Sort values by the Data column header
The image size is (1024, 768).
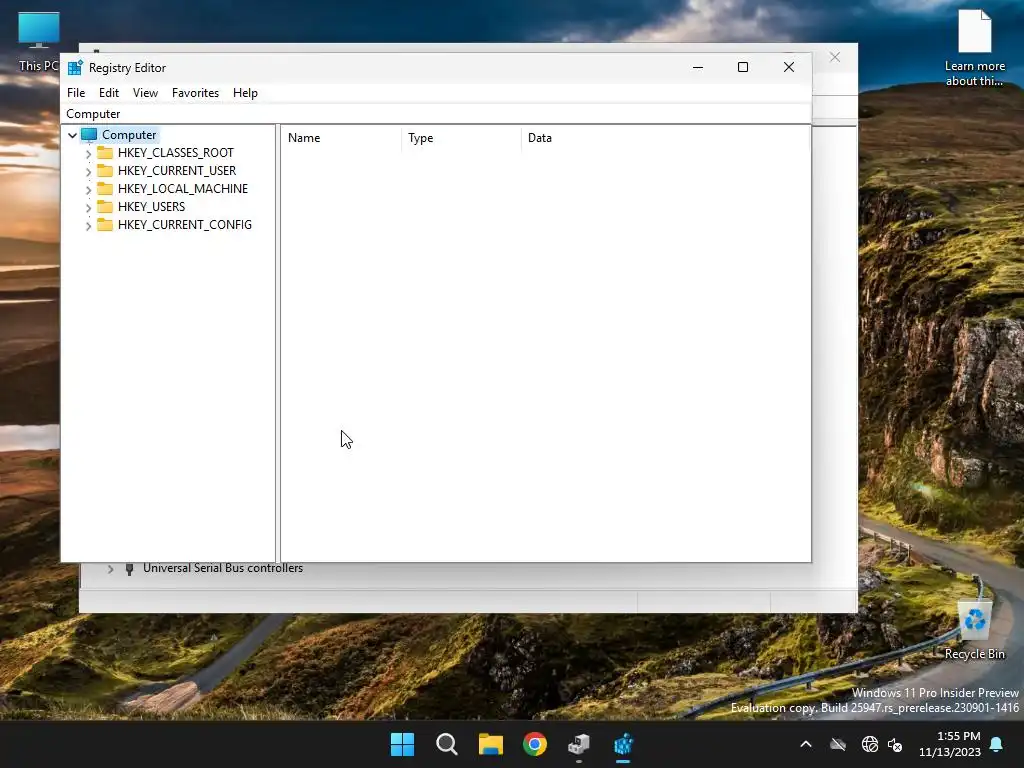coord(665,138)
